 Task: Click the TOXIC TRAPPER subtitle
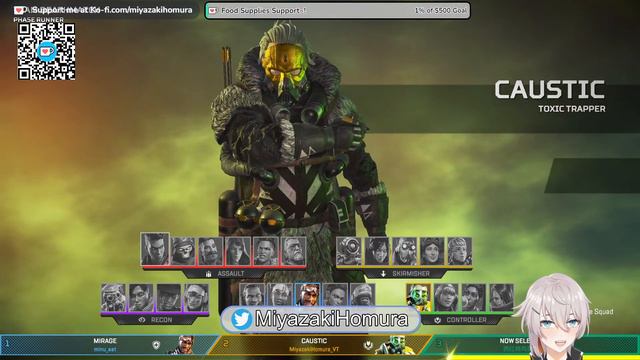(572, 109)
